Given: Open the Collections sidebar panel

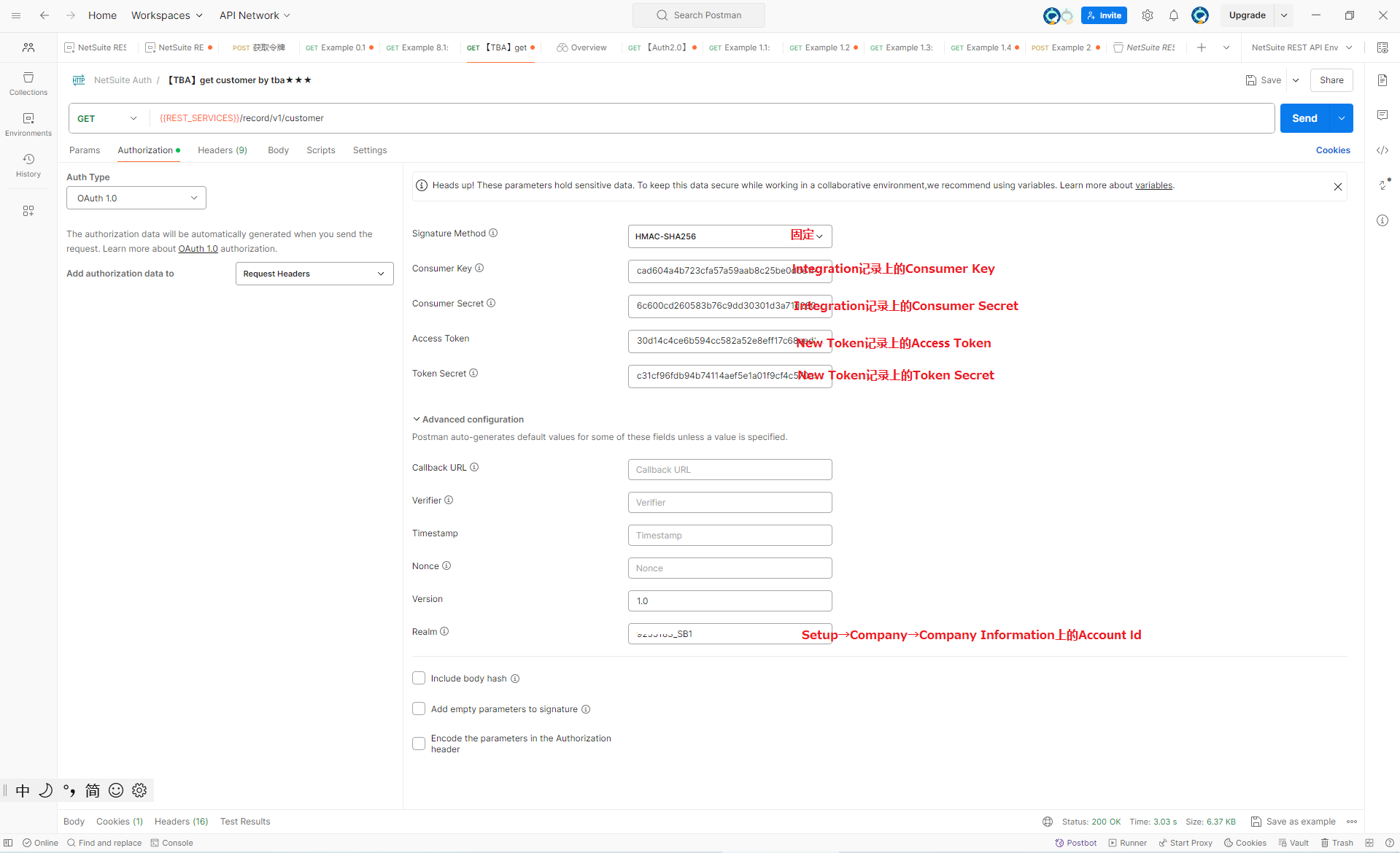Looking at the screenshot, I should click(28, 83).
